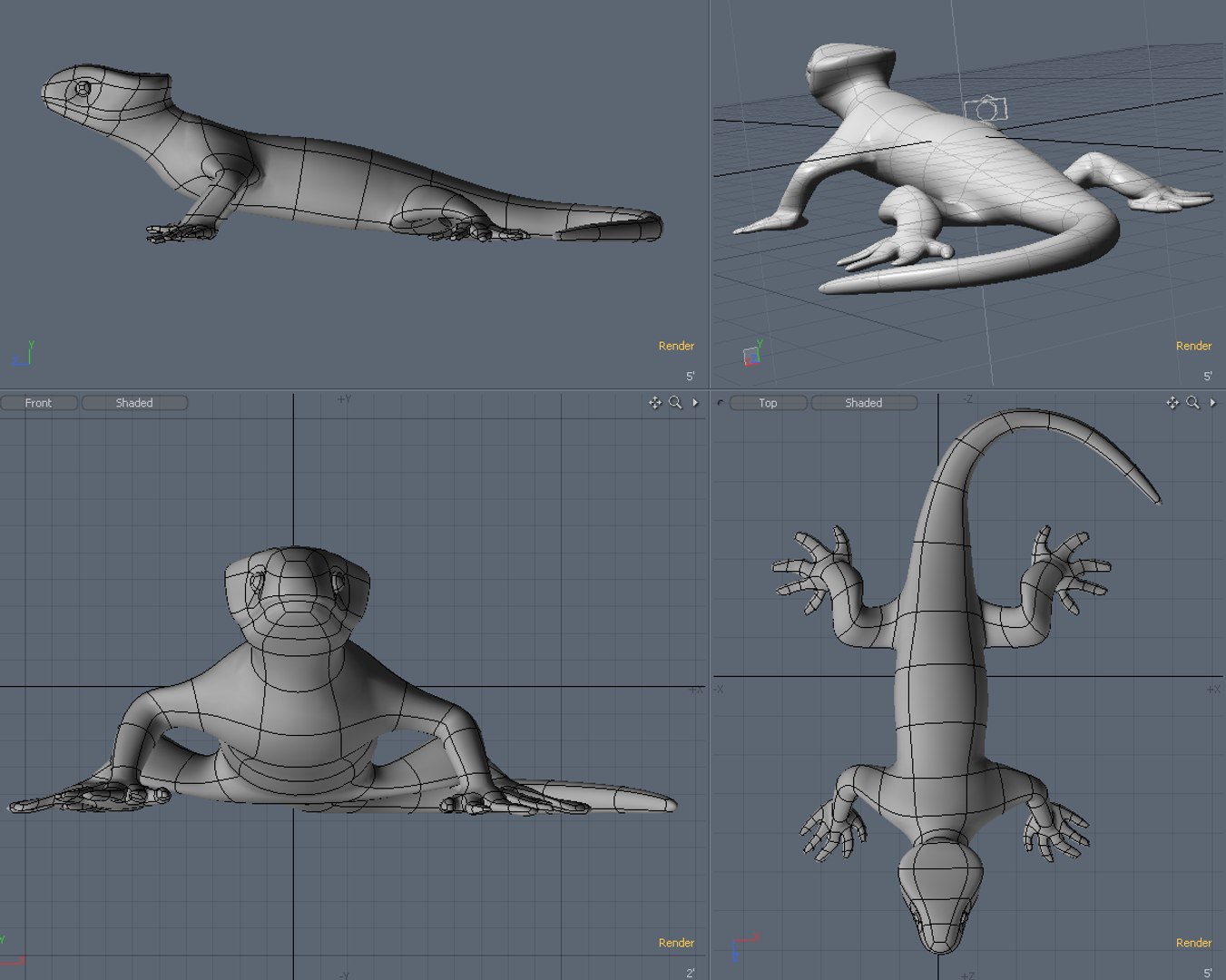Click the zoom magnifier in Front viewport
The image size is (1226, 980).
pyautogui.click(x=675, y=403)
